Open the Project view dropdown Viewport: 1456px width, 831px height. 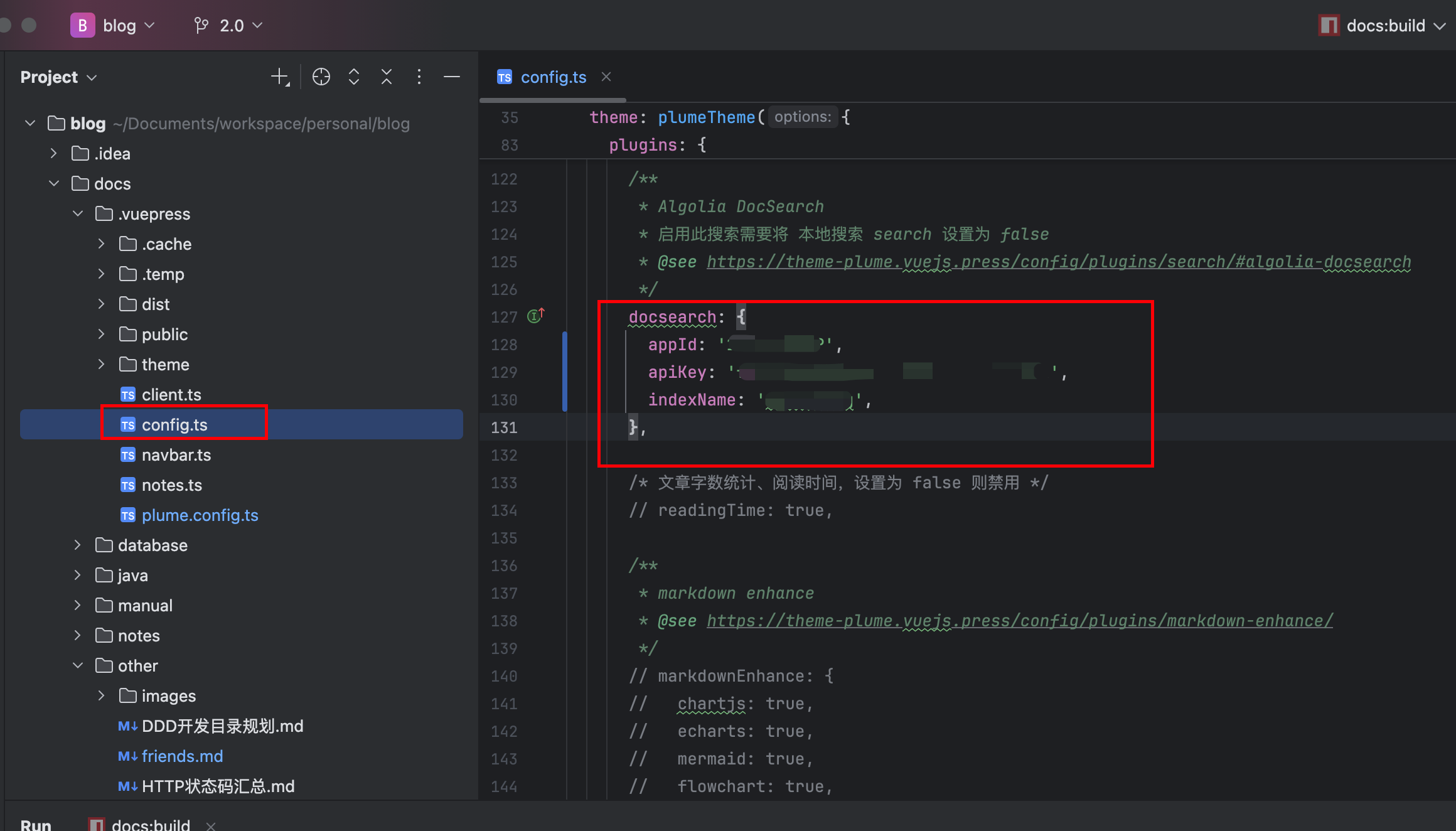pyautogui.click(x=58, y=77)
